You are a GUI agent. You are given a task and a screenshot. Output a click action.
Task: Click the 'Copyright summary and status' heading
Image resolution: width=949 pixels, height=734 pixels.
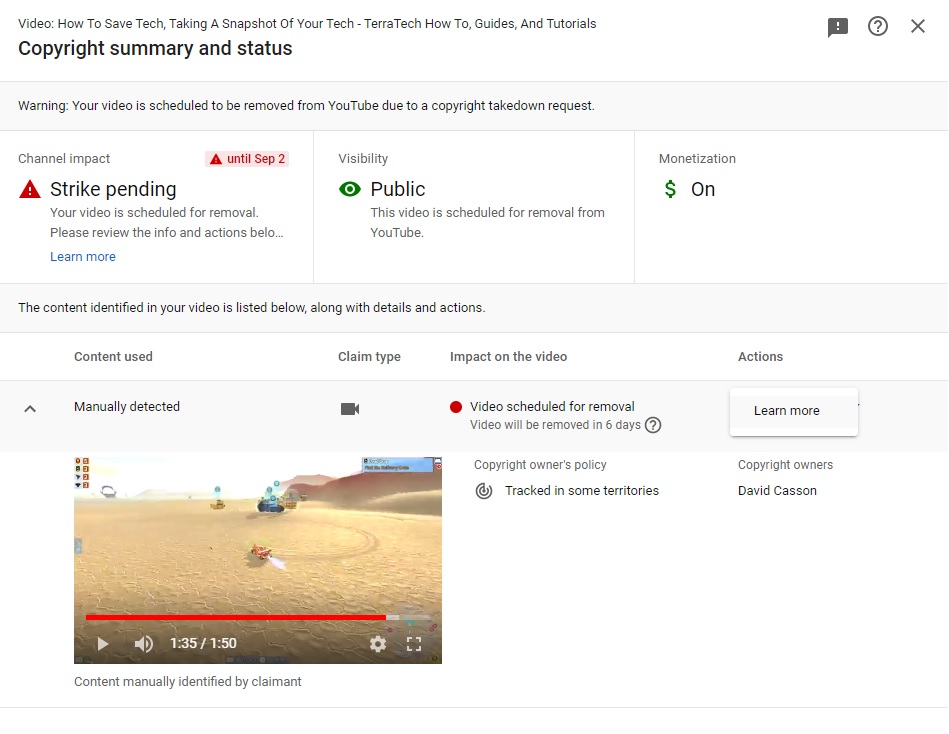[155, 48]
